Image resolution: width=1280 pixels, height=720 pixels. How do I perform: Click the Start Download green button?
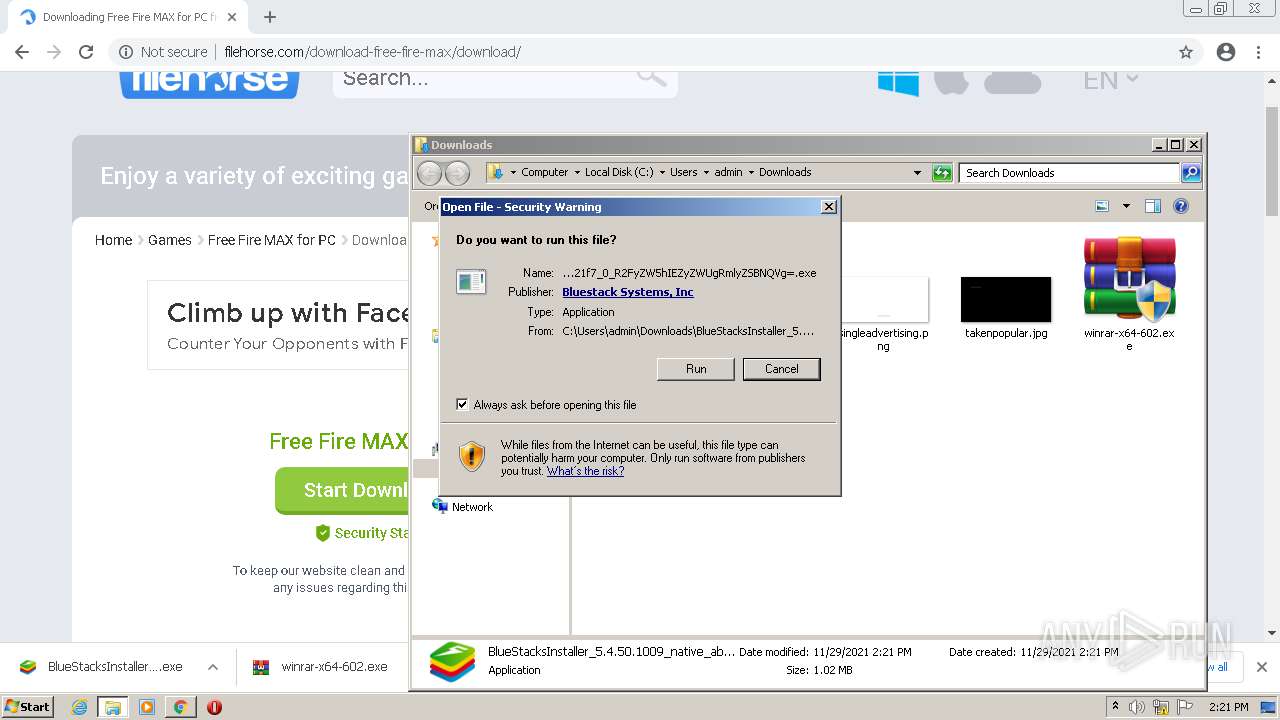click(342, 490)
